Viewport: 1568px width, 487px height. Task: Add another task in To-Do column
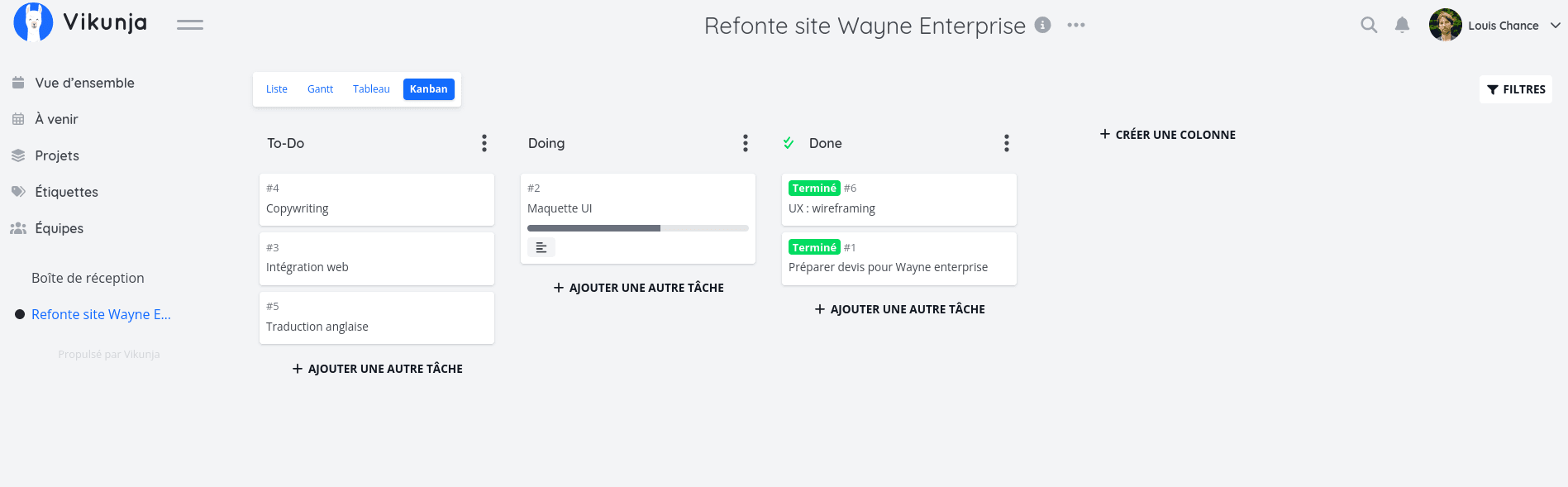(378, 369)
